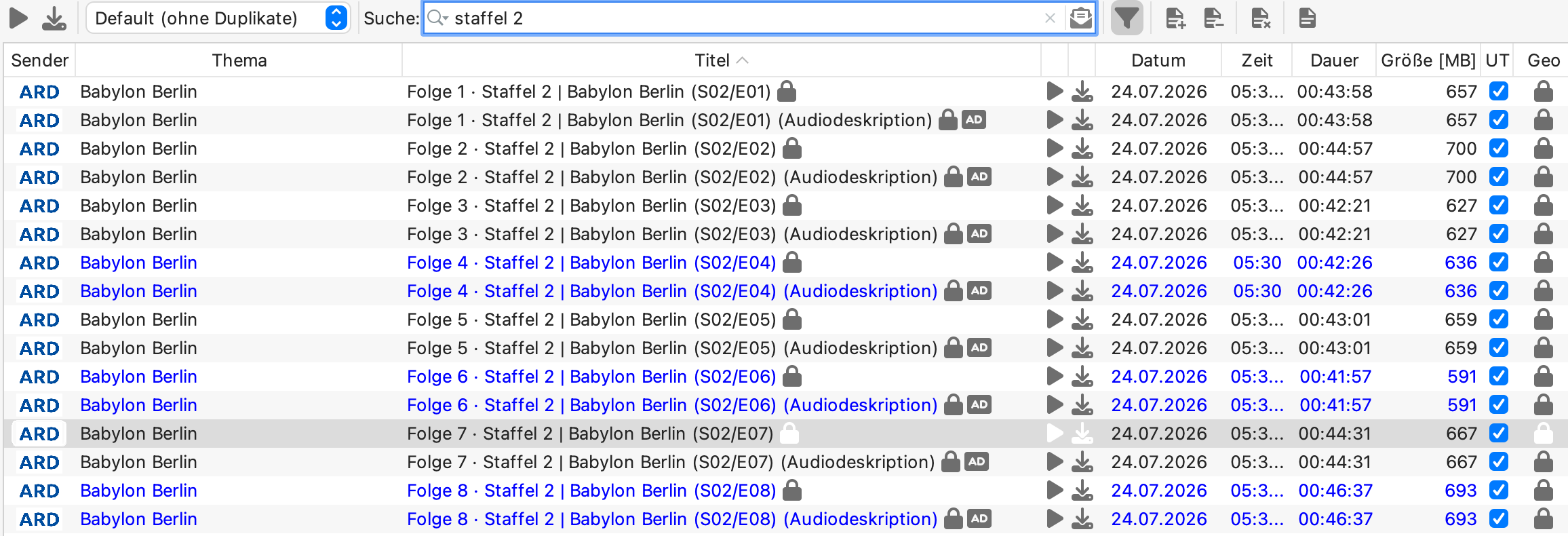Sort by Dauer column header
This screenshot has width=1568, height=536.
[x=1334, y=60]
